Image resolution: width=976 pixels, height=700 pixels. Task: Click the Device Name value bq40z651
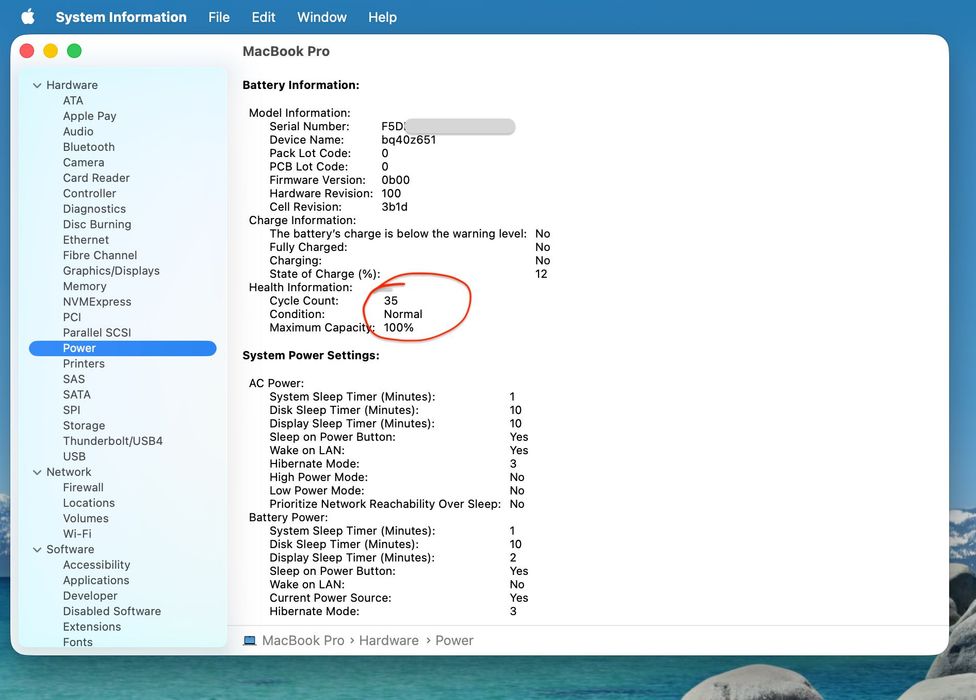point(408,140)
